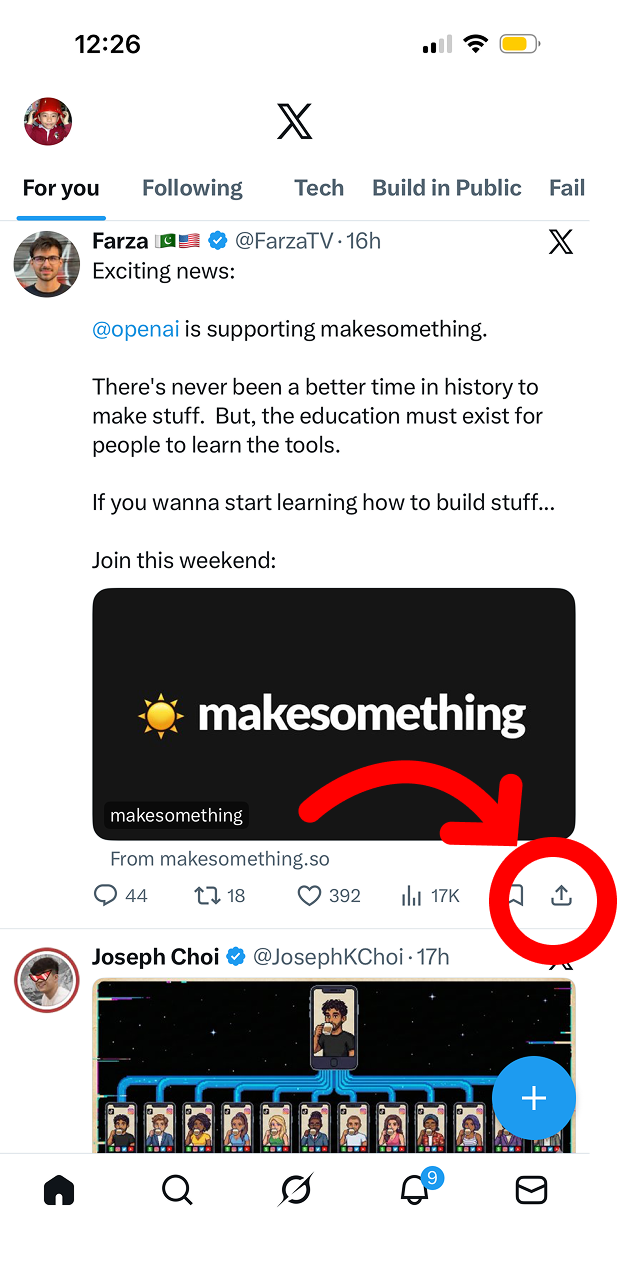Switch to the Tech tab
Screen dimensions: 617x1278
click(x=319, y=188)
